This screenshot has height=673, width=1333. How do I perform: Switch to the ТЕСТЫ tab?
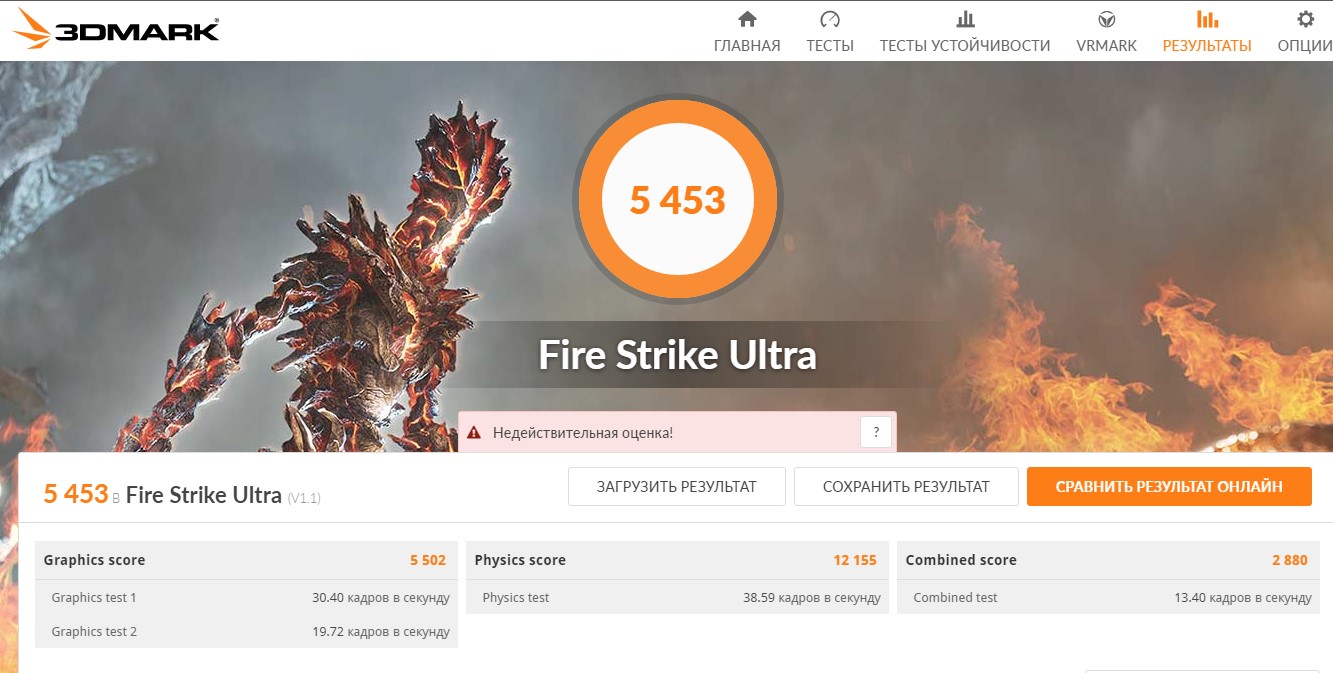coord(830,45)
